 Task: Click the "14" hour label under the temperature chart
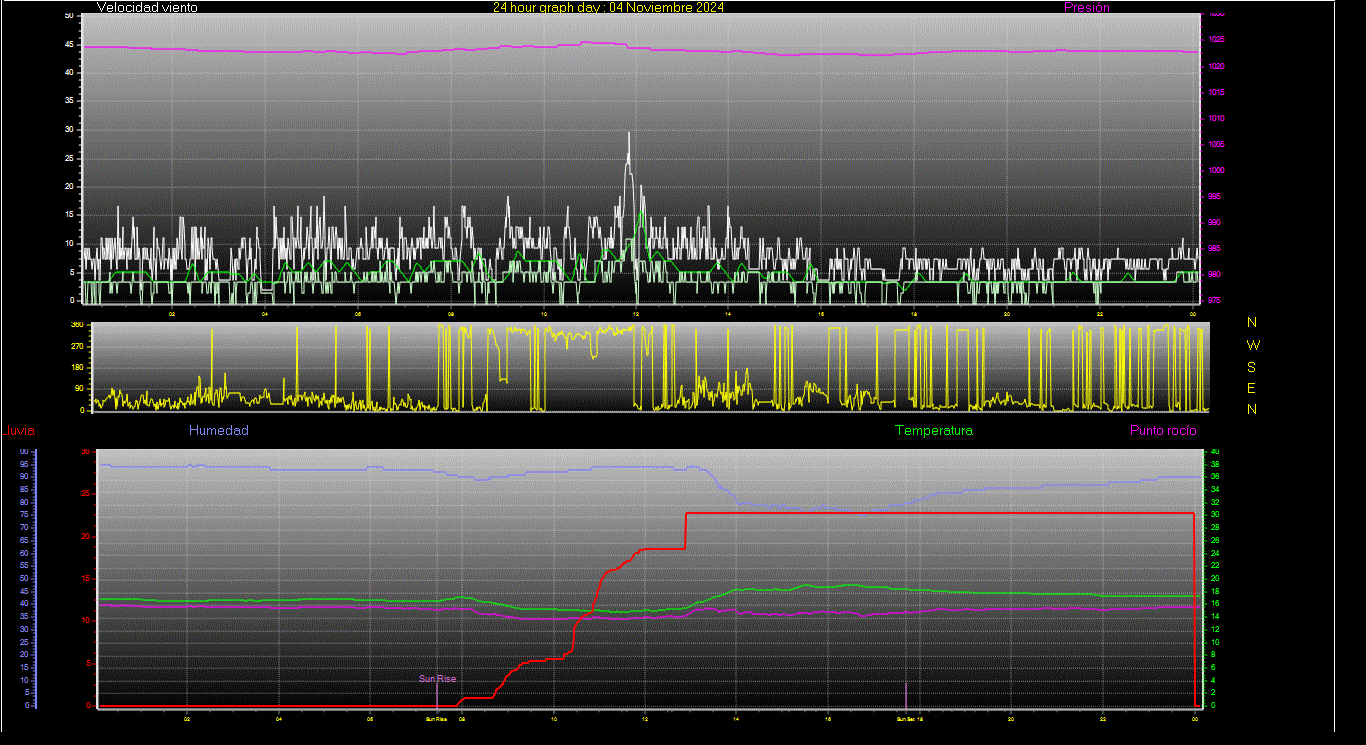pyautogui.click(x=736, y=718)
